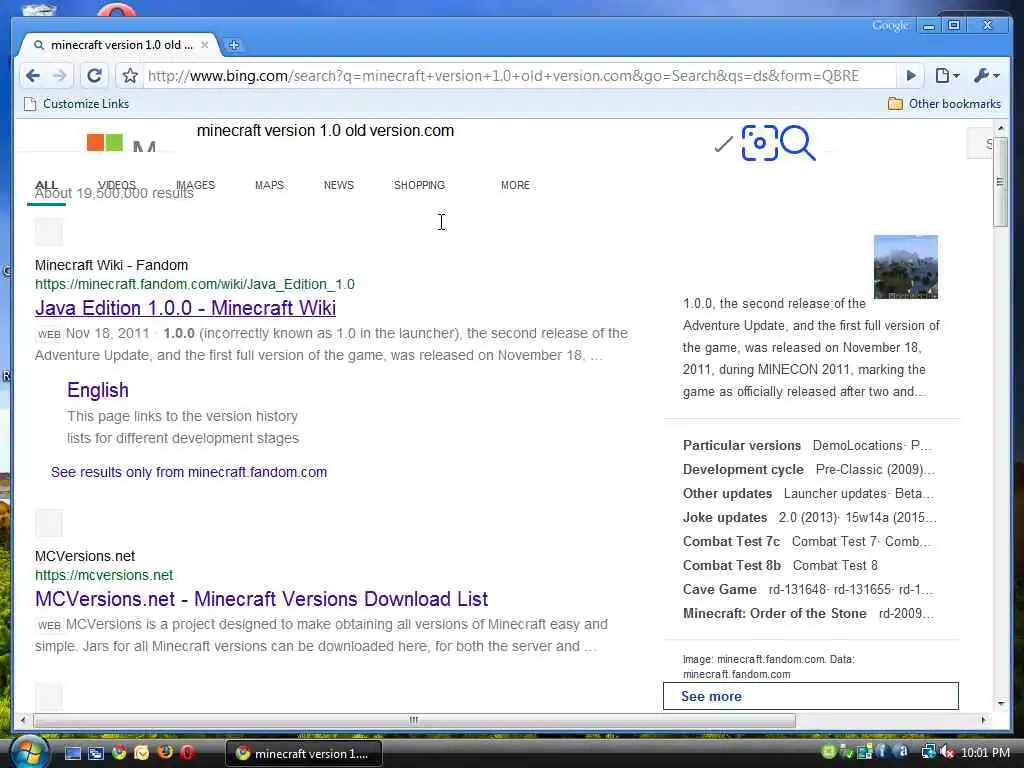The height and width of the screenshot is (768, 1024).
Task: Open the Development cycle entry
Action: point(743,470)
